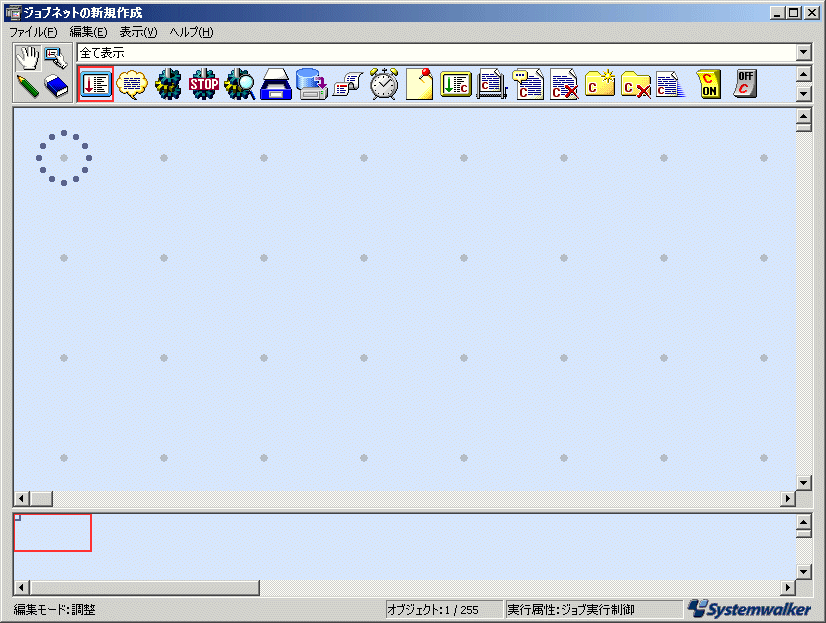Select the alarm clock wait icon
The width and height of the screenshot is (826, 623).
(384, 84)
